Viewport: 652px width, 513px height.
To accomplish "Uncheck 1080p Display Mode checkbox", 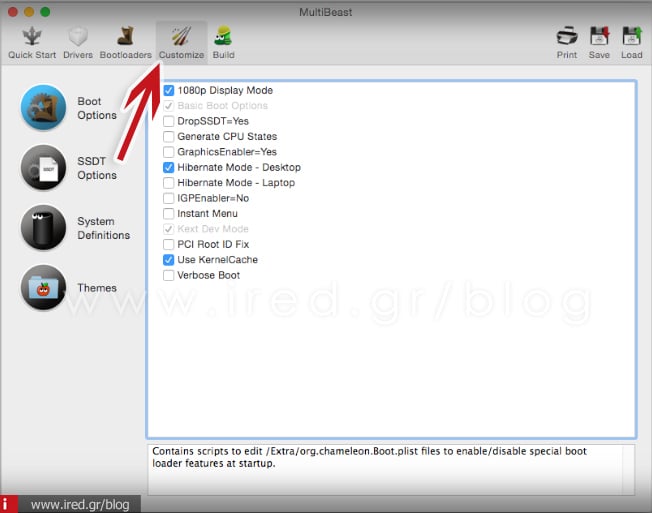I will (x=168, y=90).
